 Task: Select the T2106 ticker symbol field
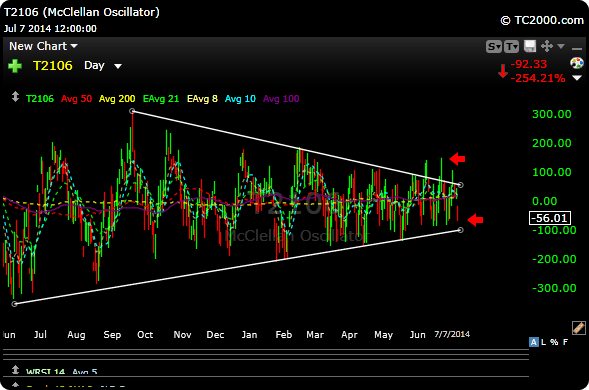[53, 66]
